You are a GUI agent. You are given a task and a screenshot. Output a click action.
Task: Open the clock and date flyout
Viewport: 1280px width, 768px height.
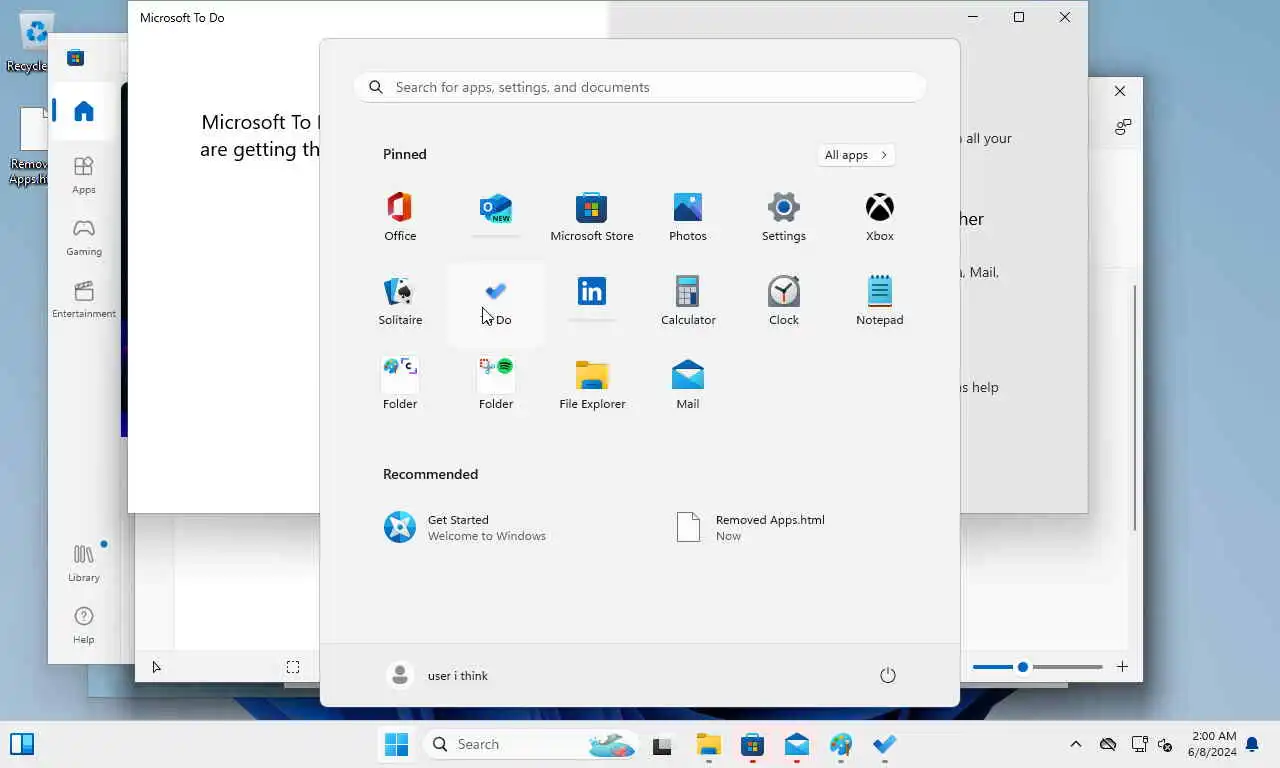pos(1212,744)
